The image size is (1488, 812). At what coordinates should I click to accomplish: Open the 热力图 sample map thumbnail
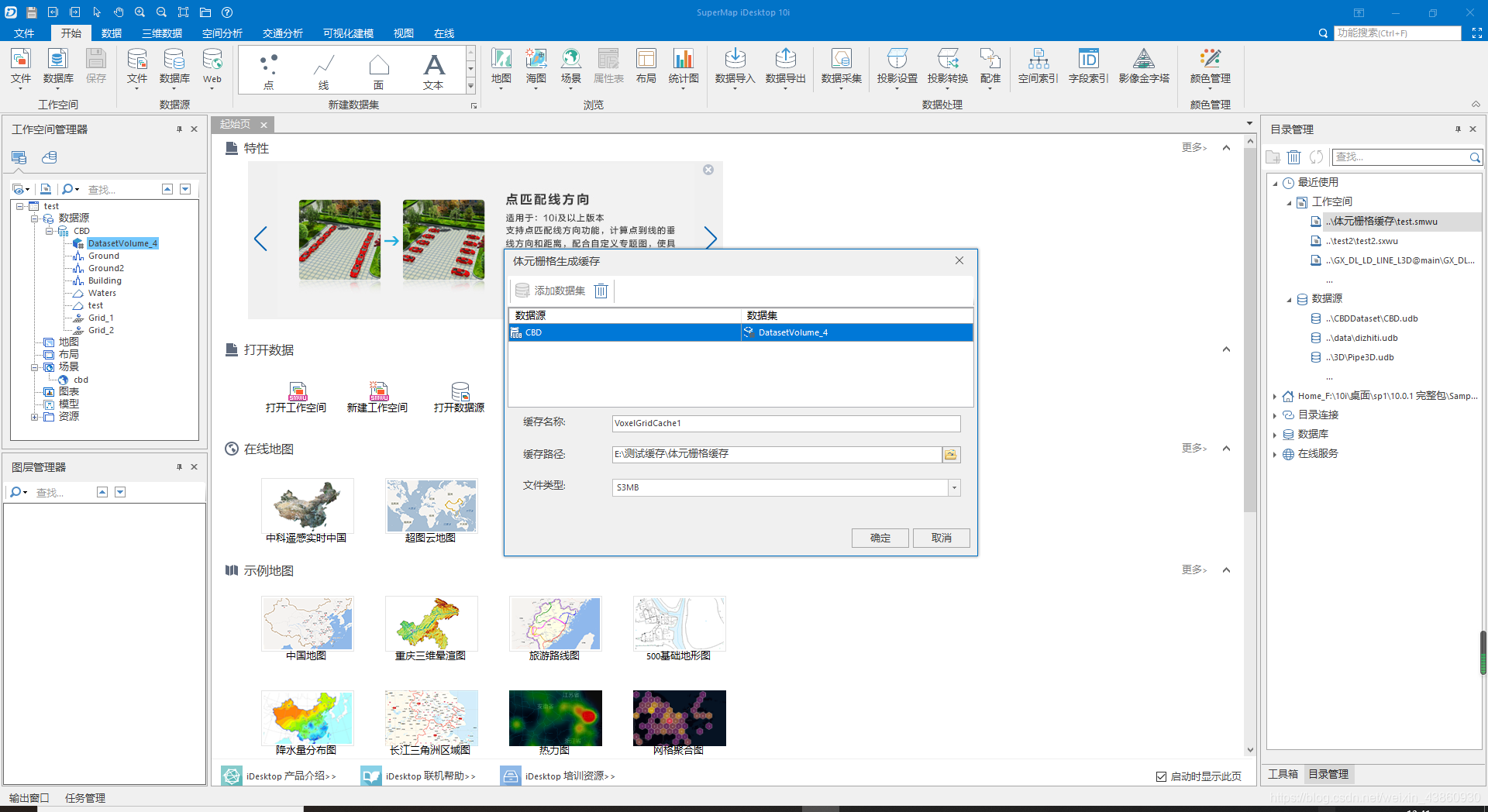tap(555, 718)
